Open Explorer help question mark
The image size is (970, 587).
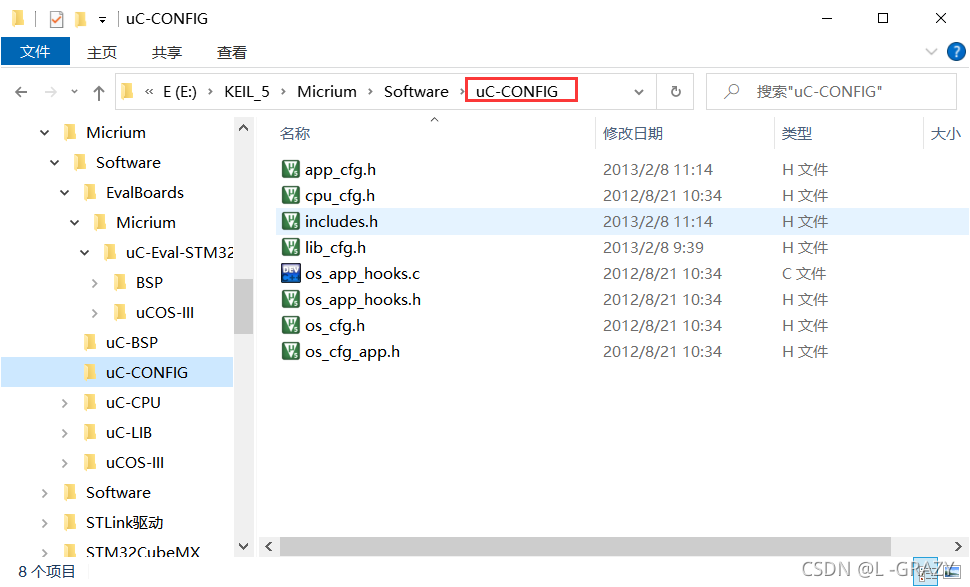956,51
